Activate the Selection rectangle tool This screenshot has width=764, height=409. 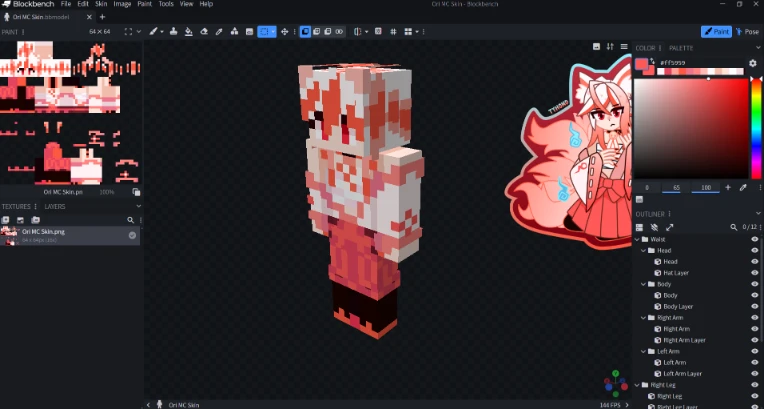click(x=264, y=32)
